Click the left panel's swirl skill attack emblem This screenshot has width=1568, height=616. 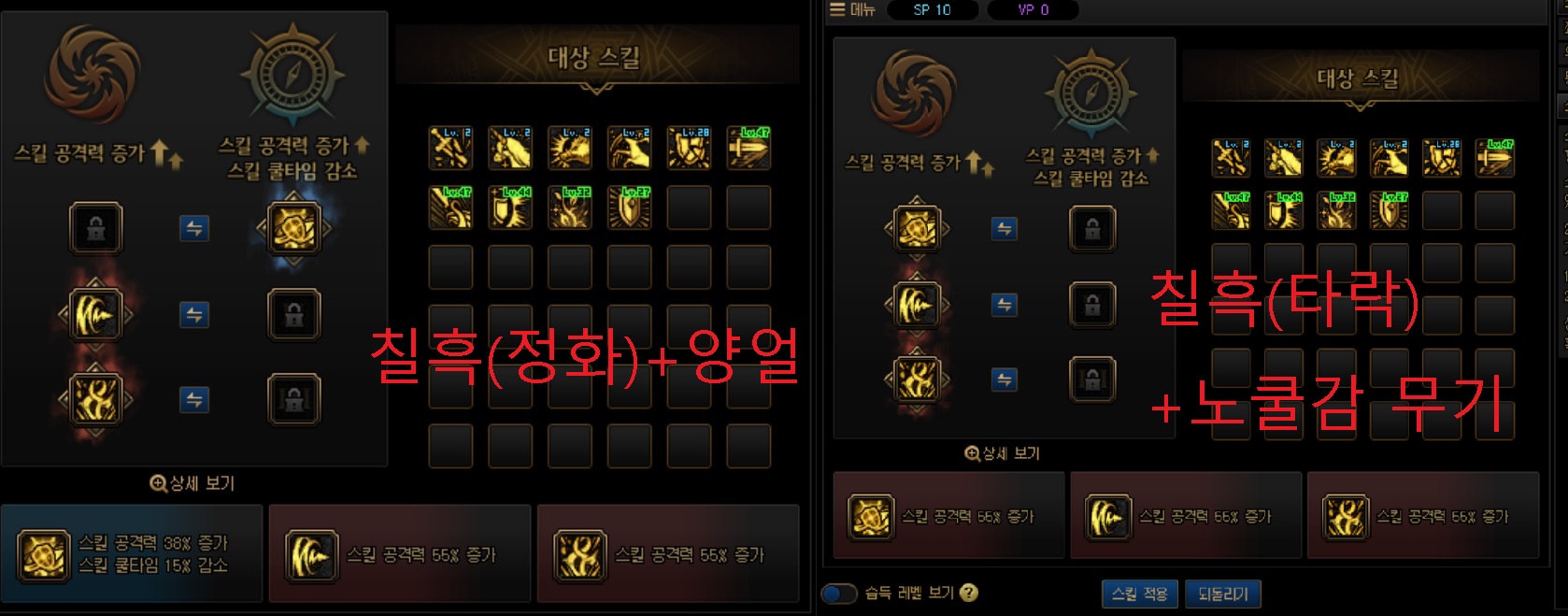click(x=93, y=75)
